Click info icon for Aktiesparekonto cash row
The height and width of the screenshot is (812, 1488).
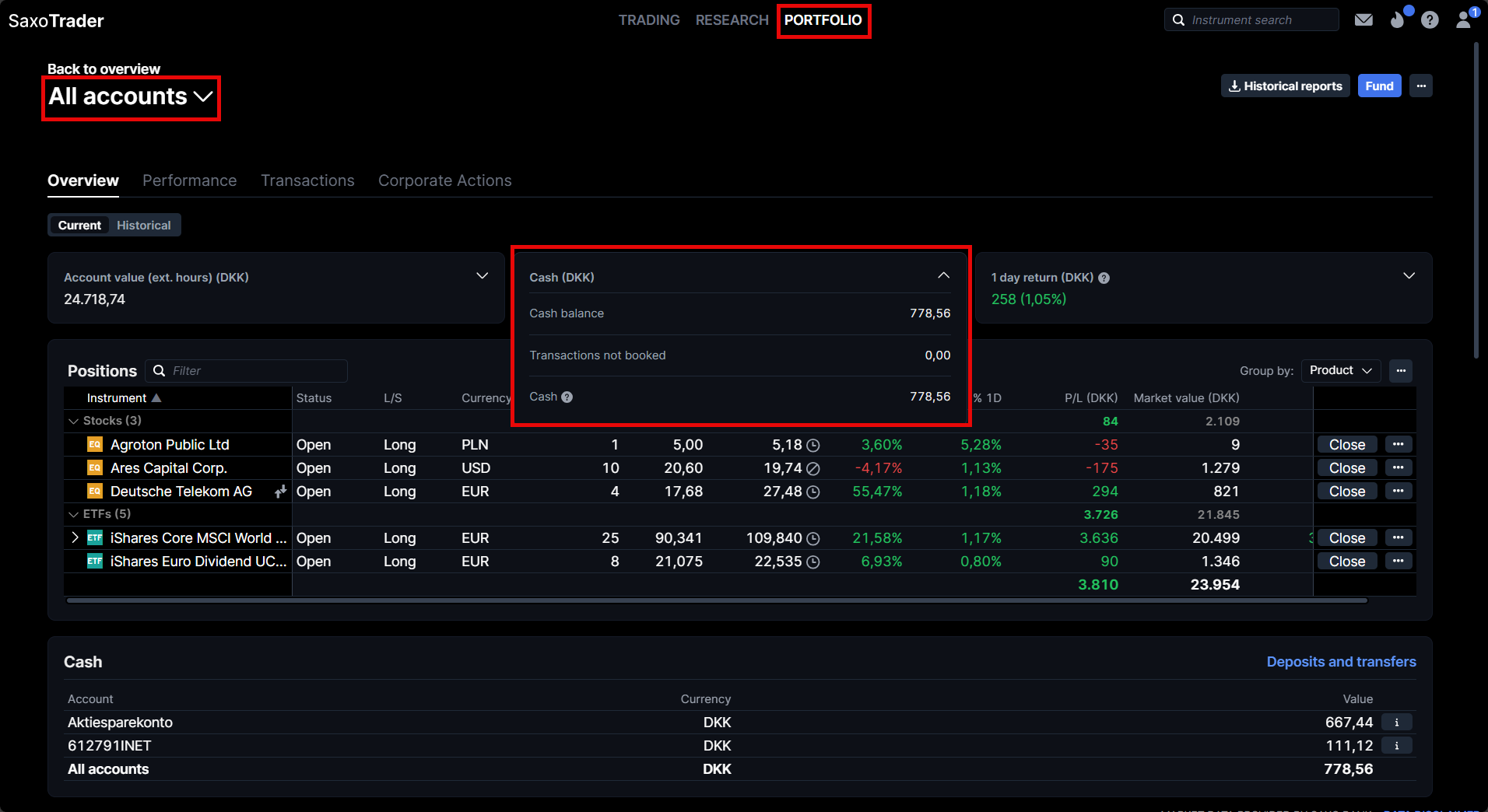coord(1396,723)
